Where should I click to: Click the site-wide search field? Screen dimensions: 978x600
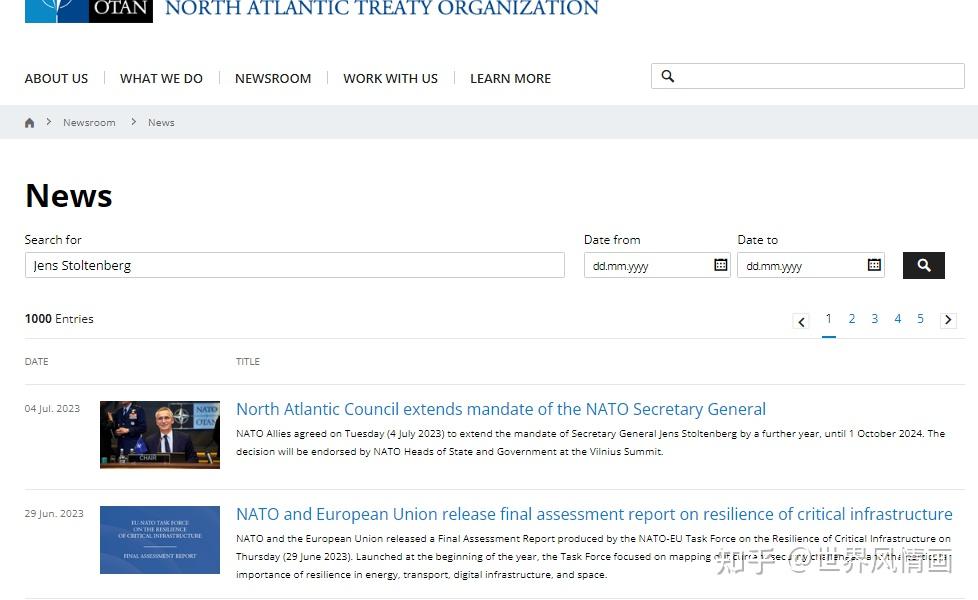(x=808, y=76)
